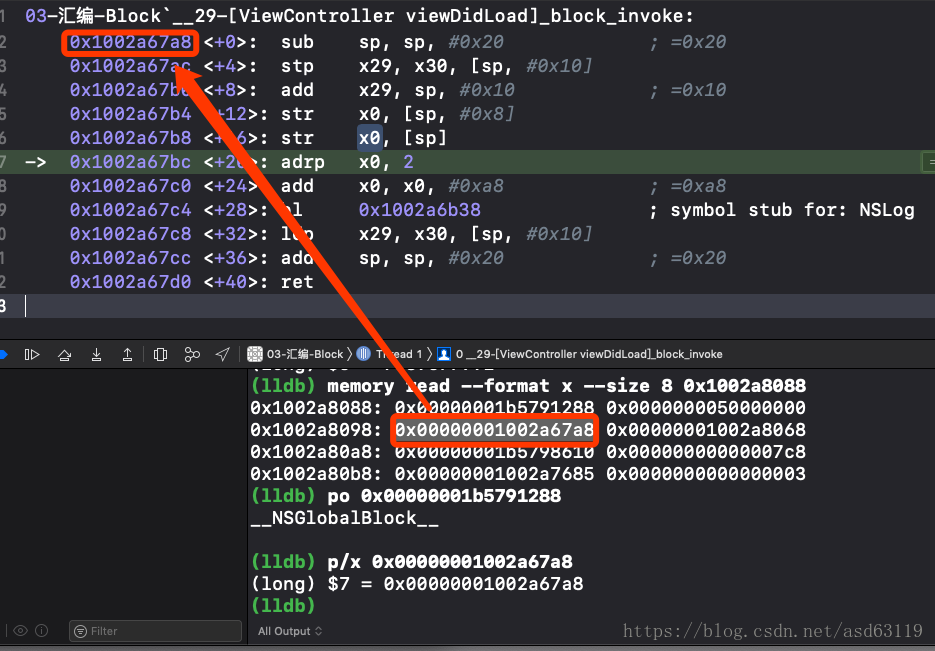Click address 0x1002a67d0 in disassembly
The height and width of the screenshot is (651, 935).
131,281
